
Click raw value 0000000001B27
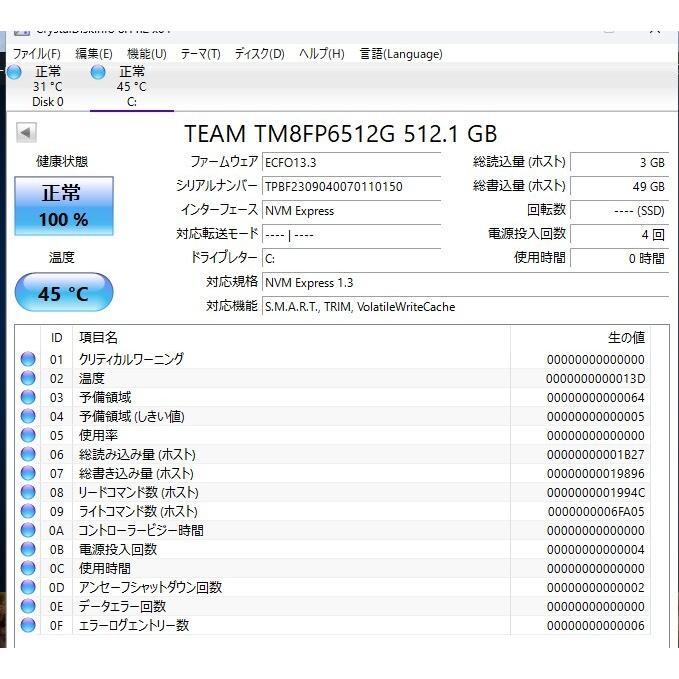click(x=595, y=455)
